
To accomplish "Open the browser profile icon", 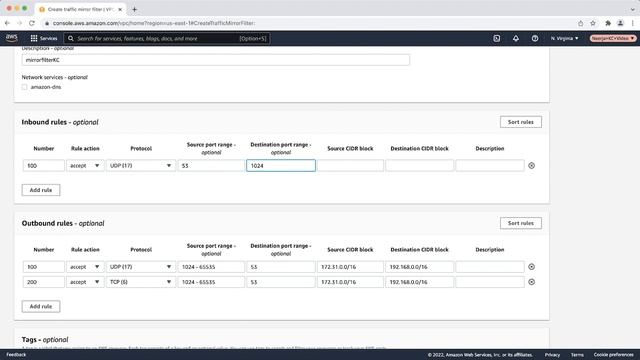I will pyautogui.click(x=620, y=23).
